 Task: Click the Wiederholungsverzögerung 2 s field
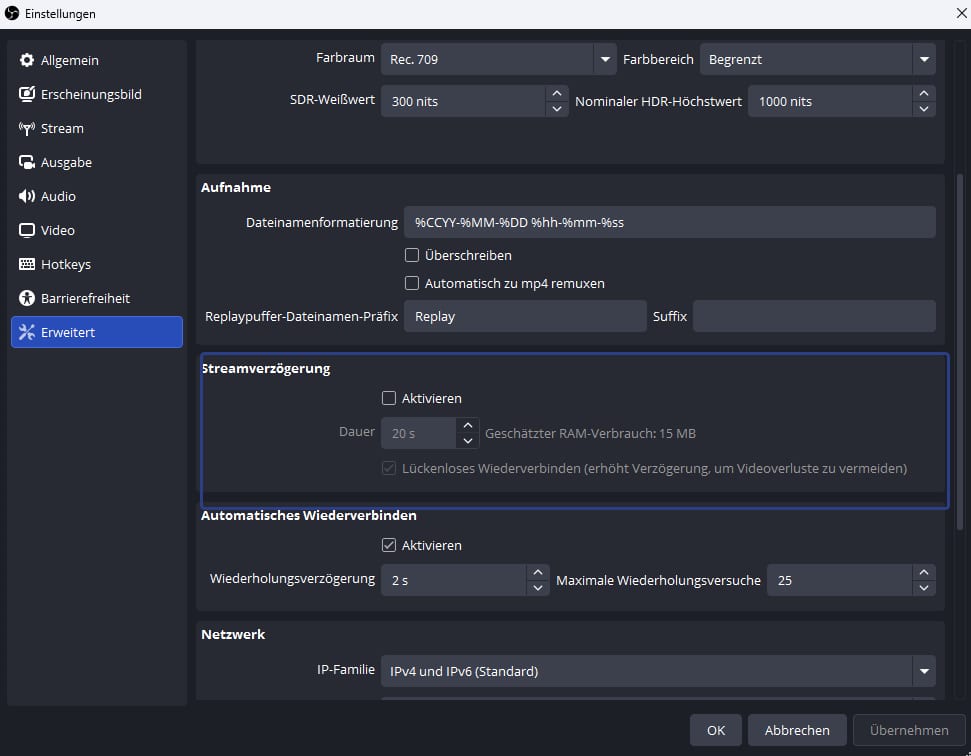coord(454,581)
